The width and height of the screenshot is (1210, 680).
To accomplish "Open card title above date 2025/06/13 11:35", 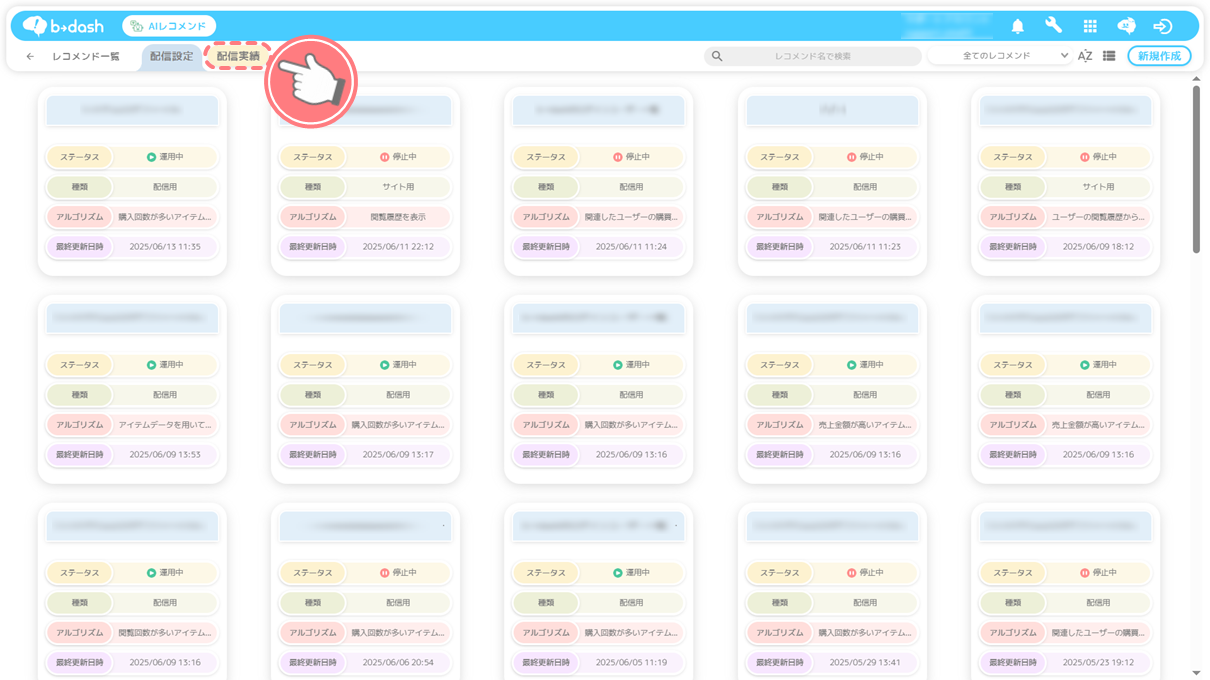I will click(x=132, y=110).
